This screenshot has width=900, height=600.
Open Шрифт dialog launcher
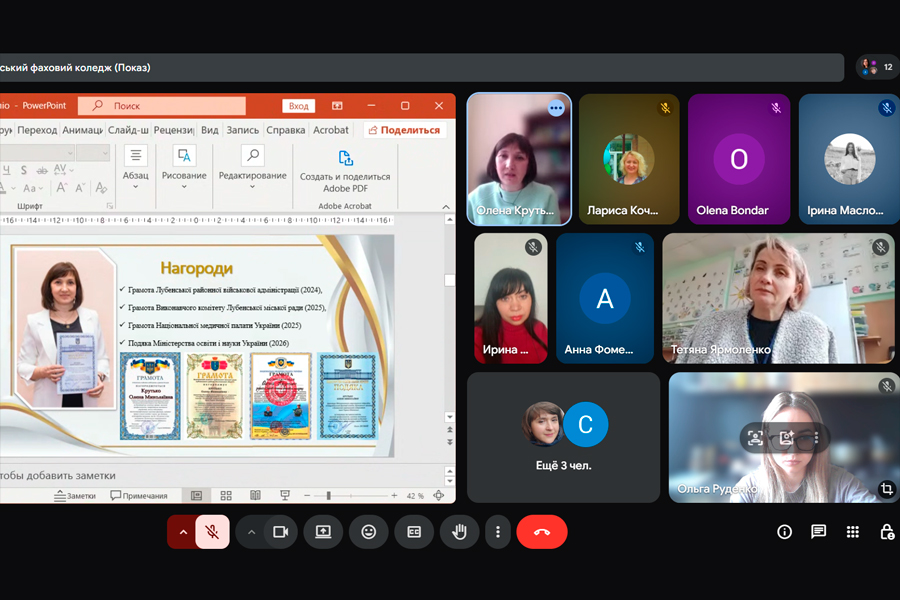tap(109, 206)
